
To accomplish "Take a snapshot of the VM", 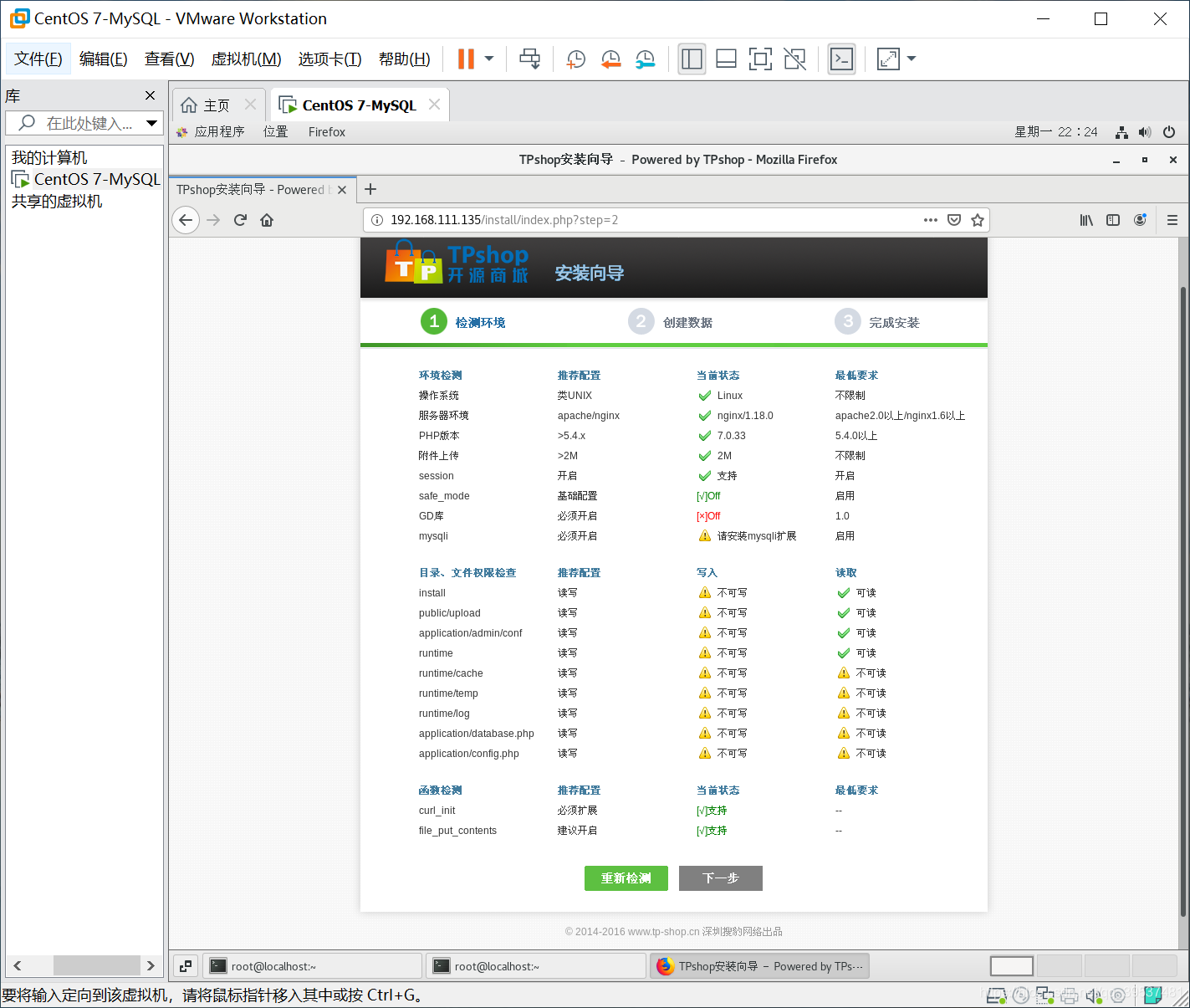I will coord(576,59).
